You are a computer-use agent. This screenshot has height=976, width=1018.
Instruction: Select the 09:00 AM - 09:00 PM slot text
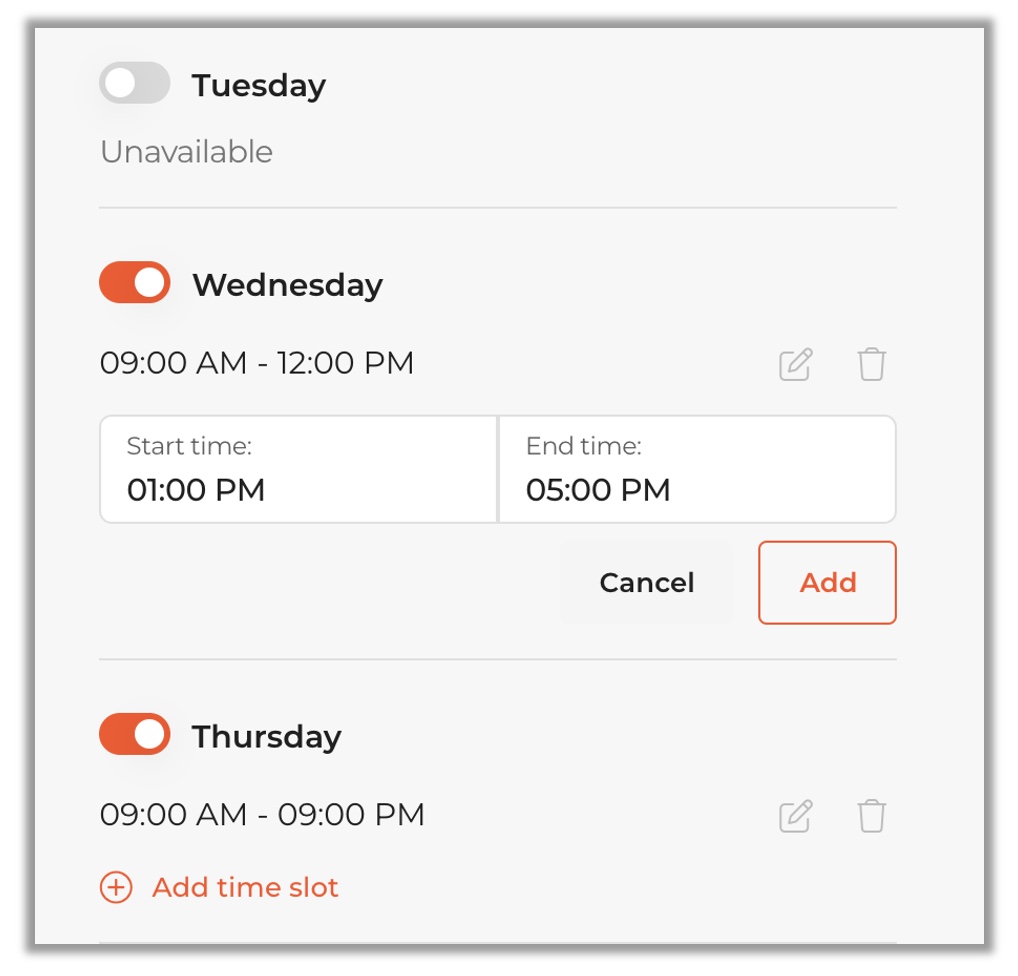click(262, 815)
